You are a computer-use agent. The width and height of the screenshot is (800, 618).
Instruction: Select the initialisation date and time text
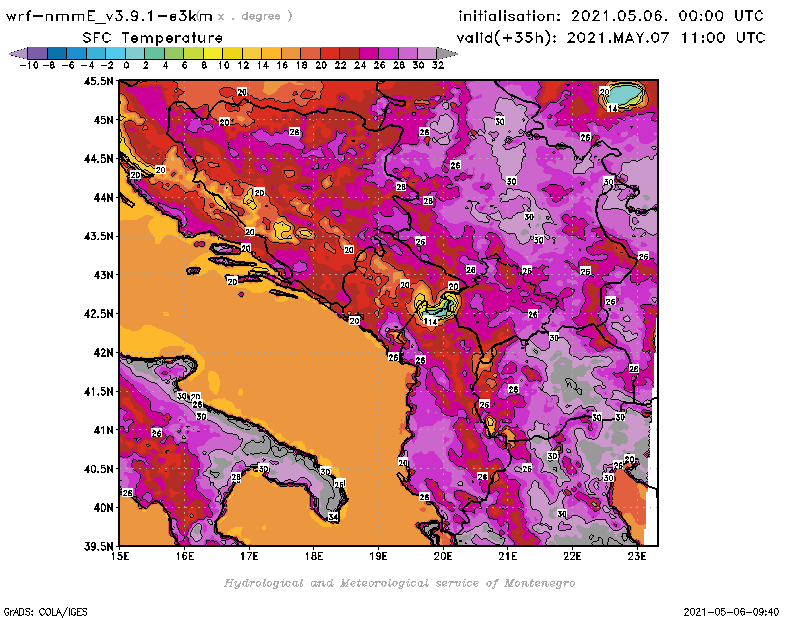tap(610, 17)
